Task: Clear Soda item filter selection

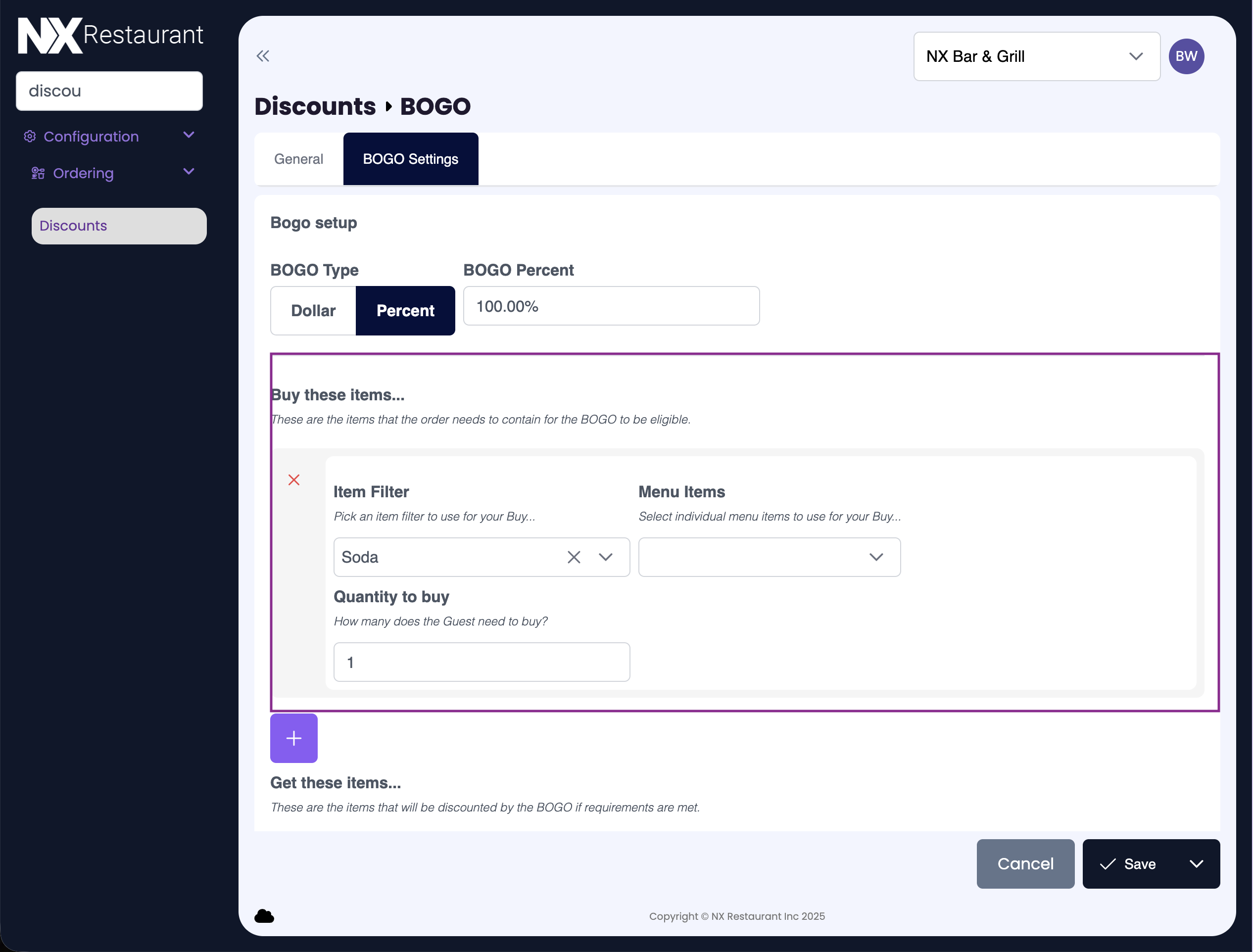Action: (574, 557)
